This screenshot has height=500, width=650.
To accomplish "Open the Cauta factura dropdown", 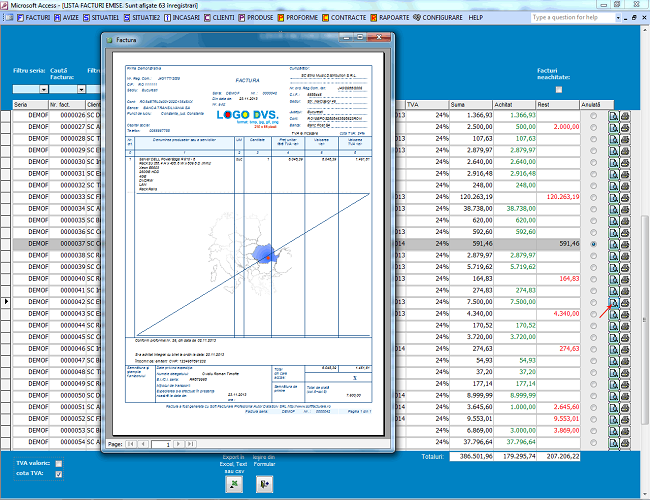I will pos(81,89).
